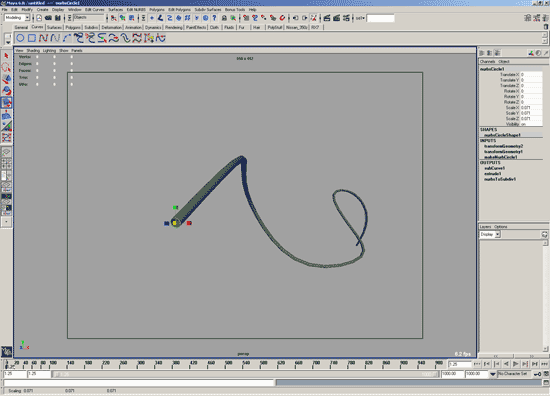Click the range slider bar
Screen dimensions: 550x396
[245, 374]
